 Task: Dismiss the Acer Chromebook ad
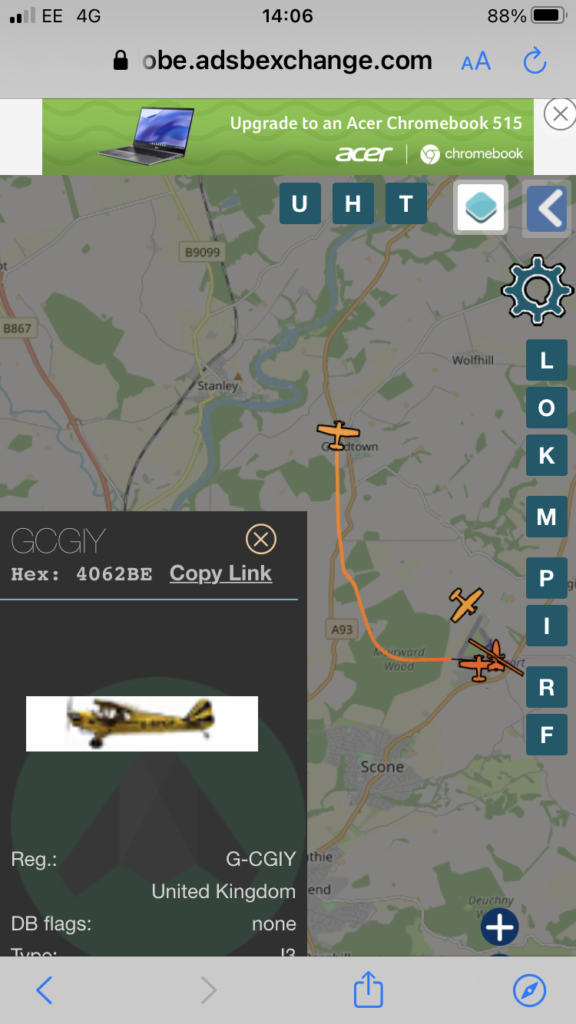[x=560, y=114]
